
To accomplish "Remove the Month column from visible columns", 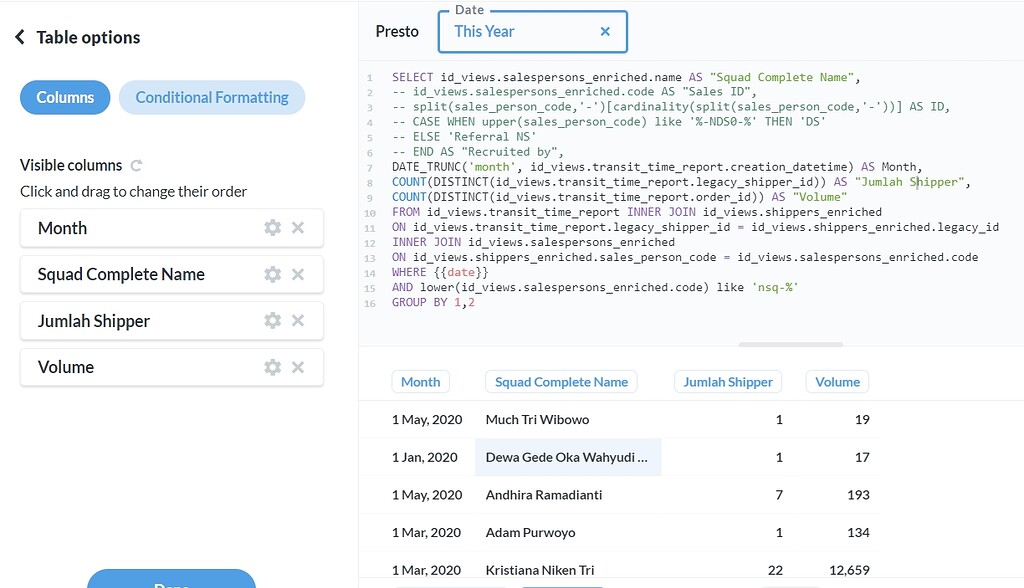I will click(x=298, y=227).
